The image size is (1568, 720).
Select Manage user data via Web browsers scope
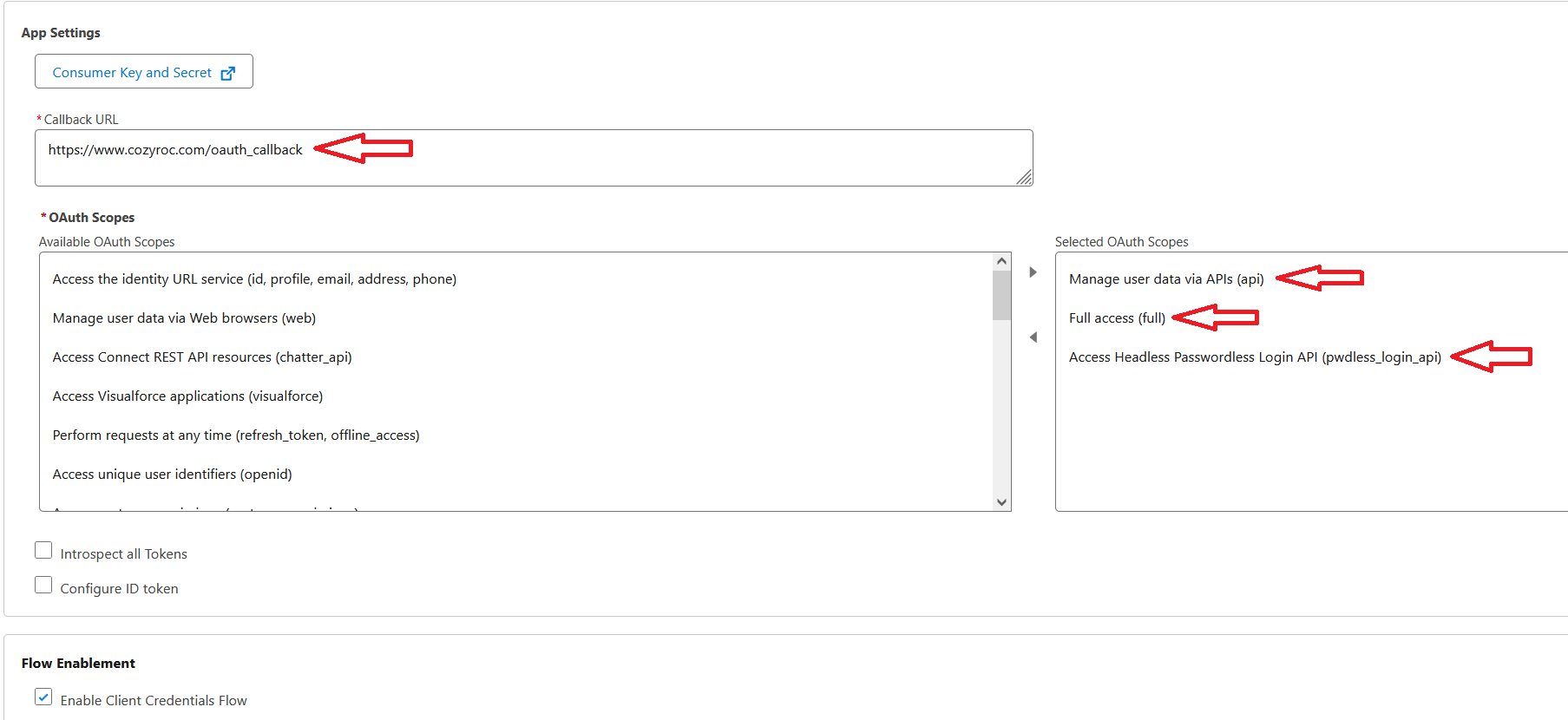[184, 318]
